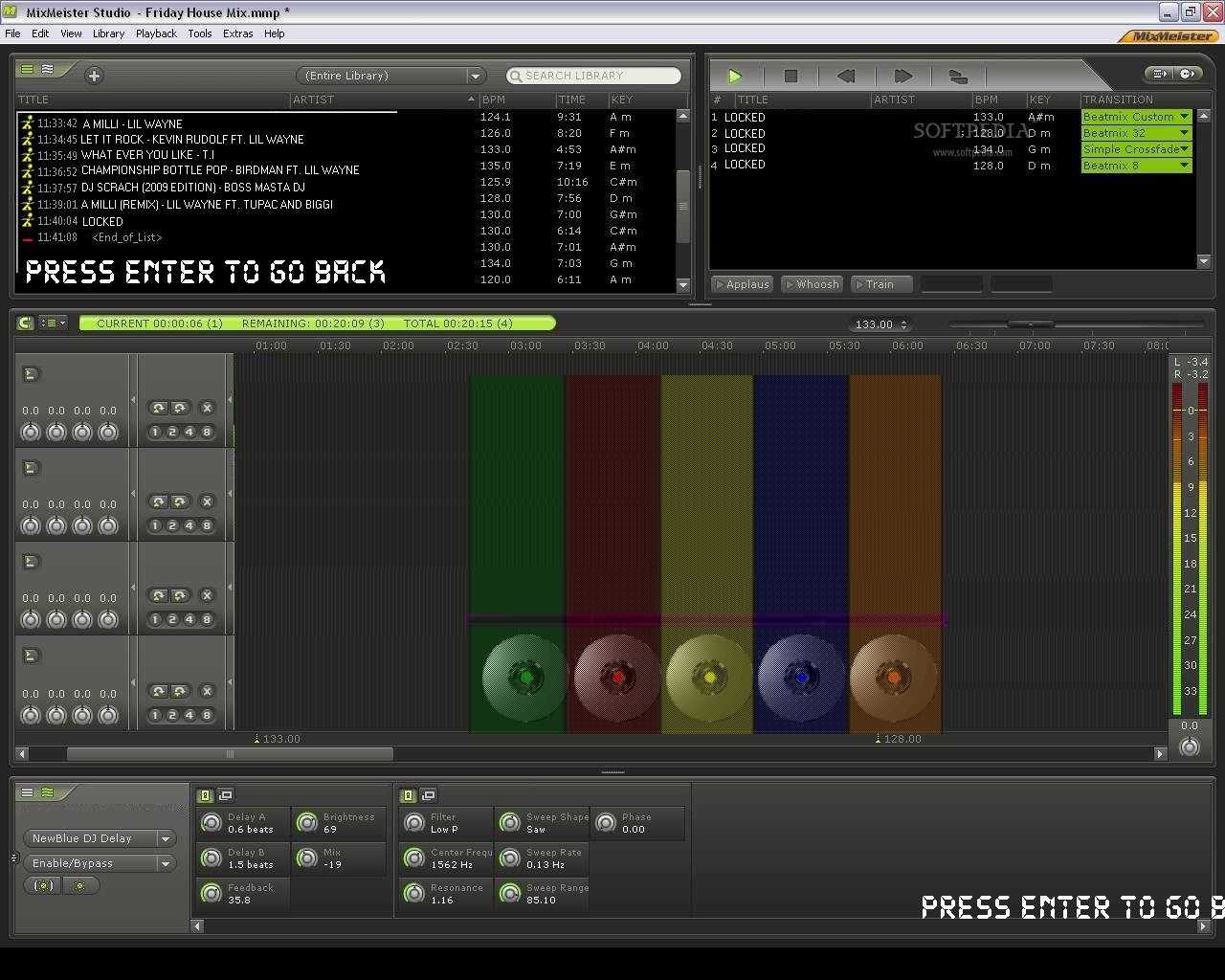Image resolution: width=1225 pixels, height=980 pixels.
Task: Jump to the previous track in the playlist
Action: (846, 76)
